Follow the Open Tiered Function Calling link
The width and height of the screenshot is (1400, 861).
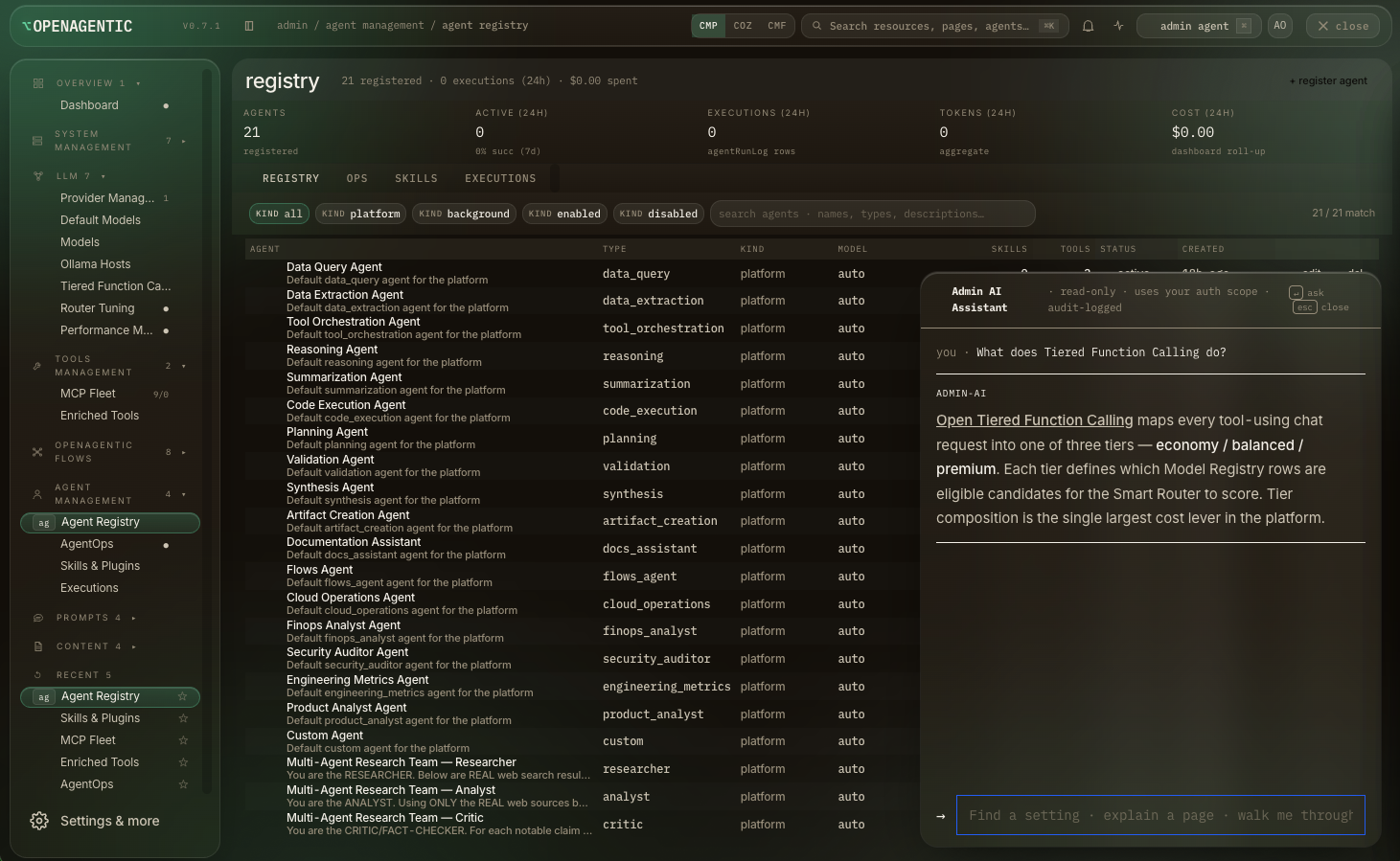[1034, 420]
